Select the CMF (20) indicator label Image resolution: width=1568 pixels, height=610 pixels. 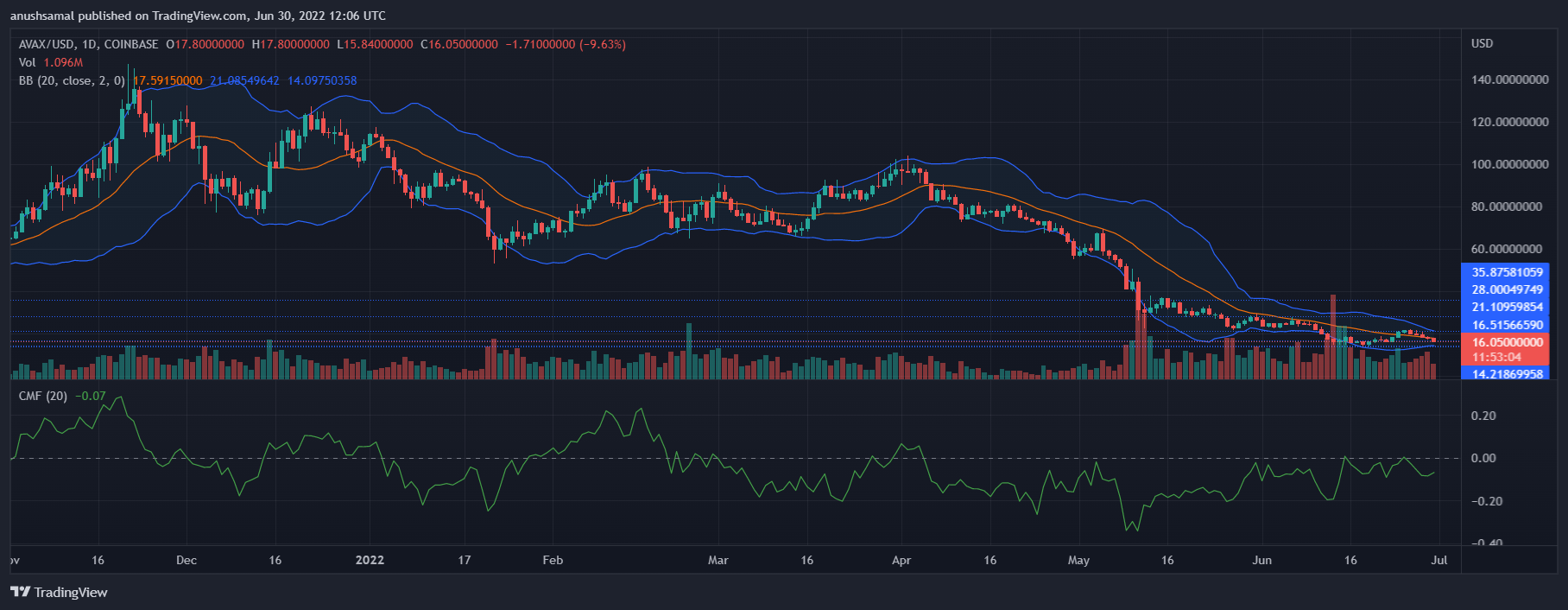43,396
